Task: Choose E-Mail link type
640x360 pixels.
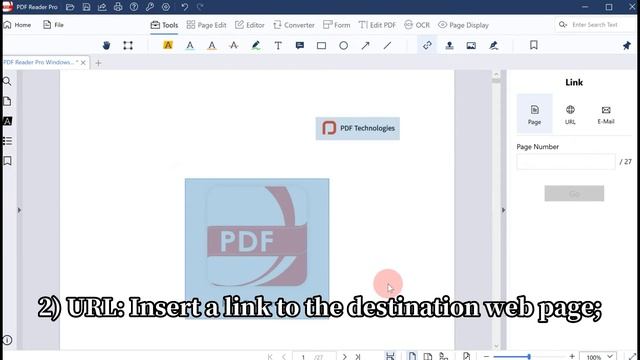Action: point(606,114)
